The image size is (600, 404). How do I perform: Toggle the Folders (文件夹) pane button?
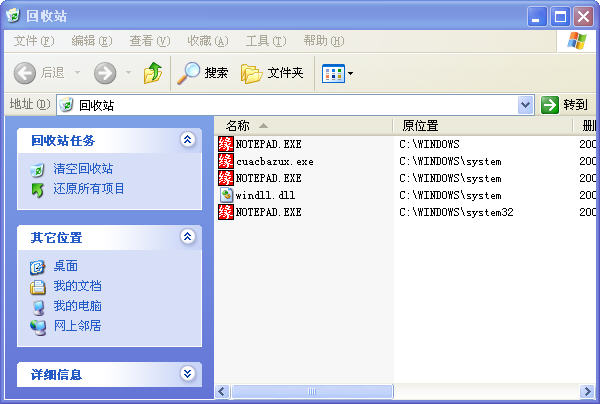click(x=272, y=73)
